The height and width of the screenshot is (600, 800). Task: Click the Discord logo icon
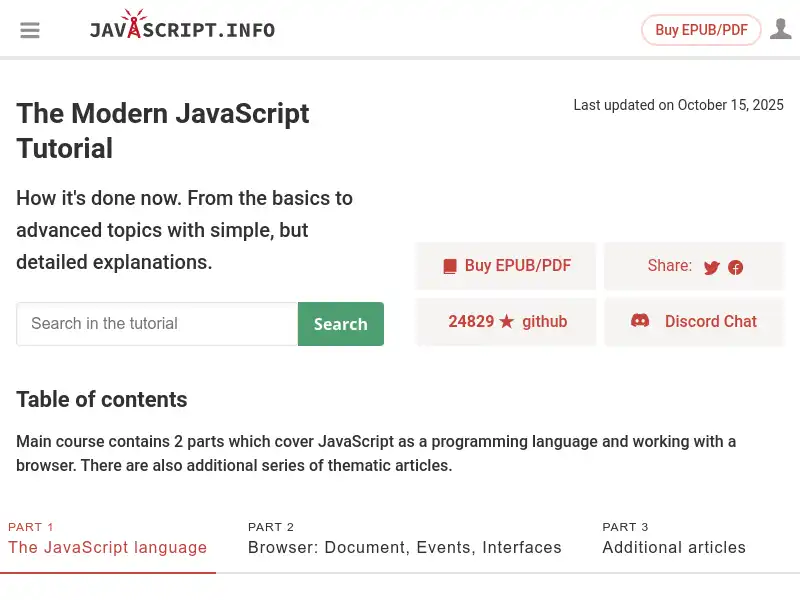pos(641,321)
